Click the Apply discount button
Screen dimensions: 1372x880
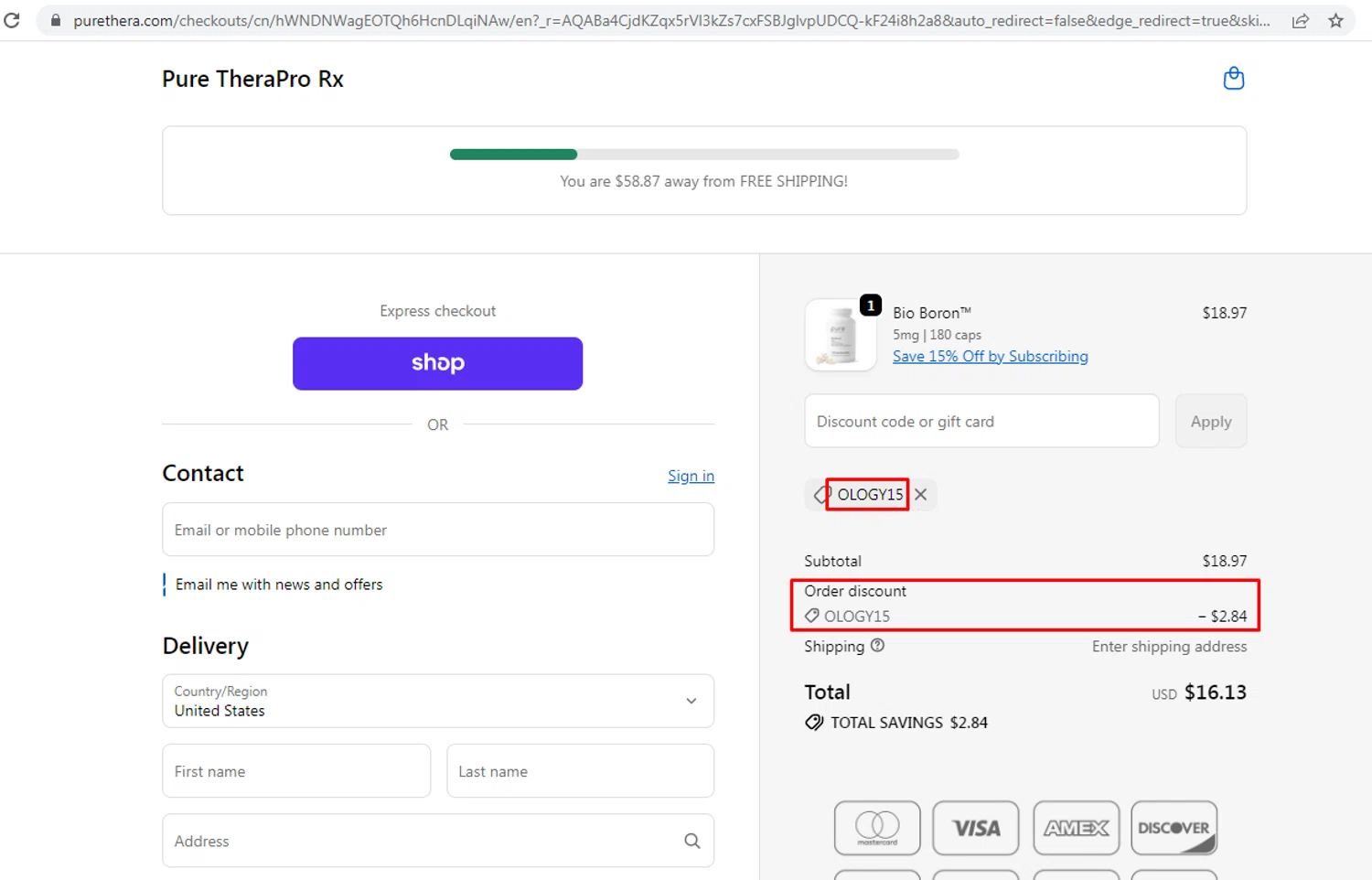click(1211, 421)
